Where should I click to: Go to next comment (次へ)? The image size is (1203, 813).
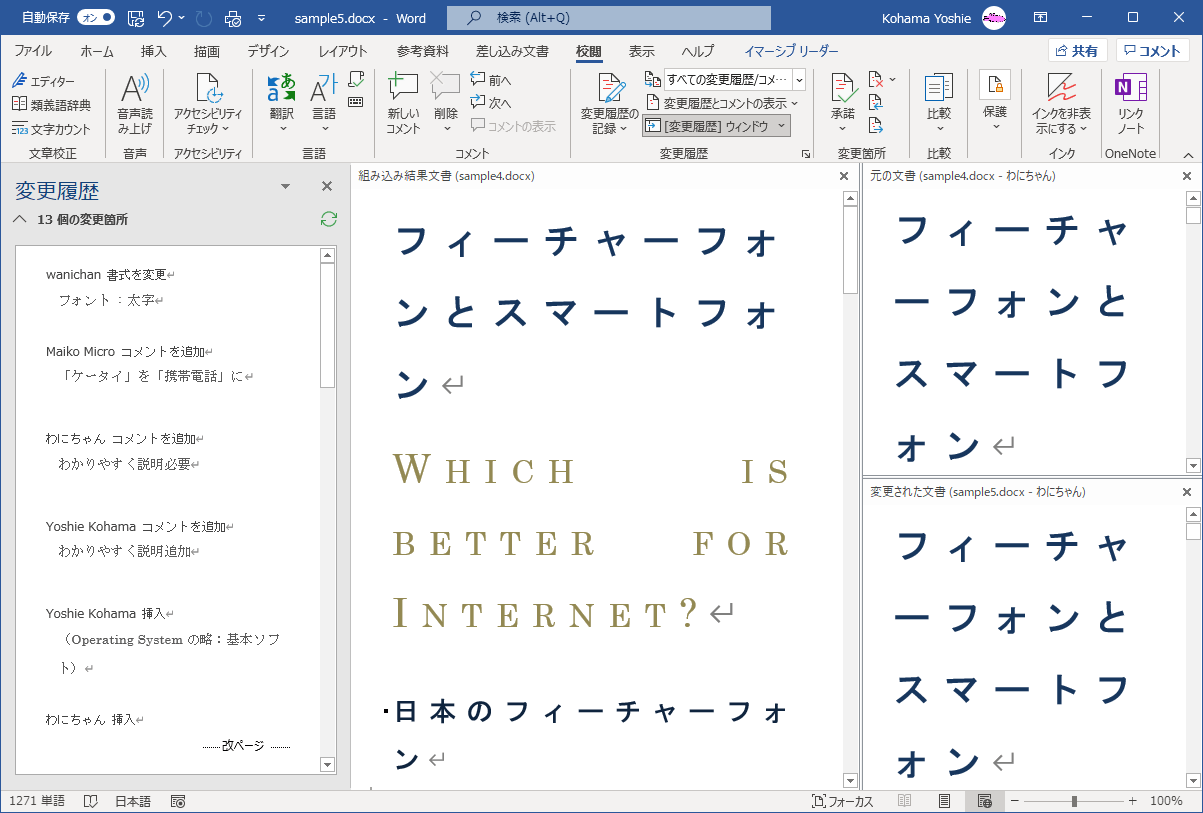pyautogui.click(x=491, y=103)
